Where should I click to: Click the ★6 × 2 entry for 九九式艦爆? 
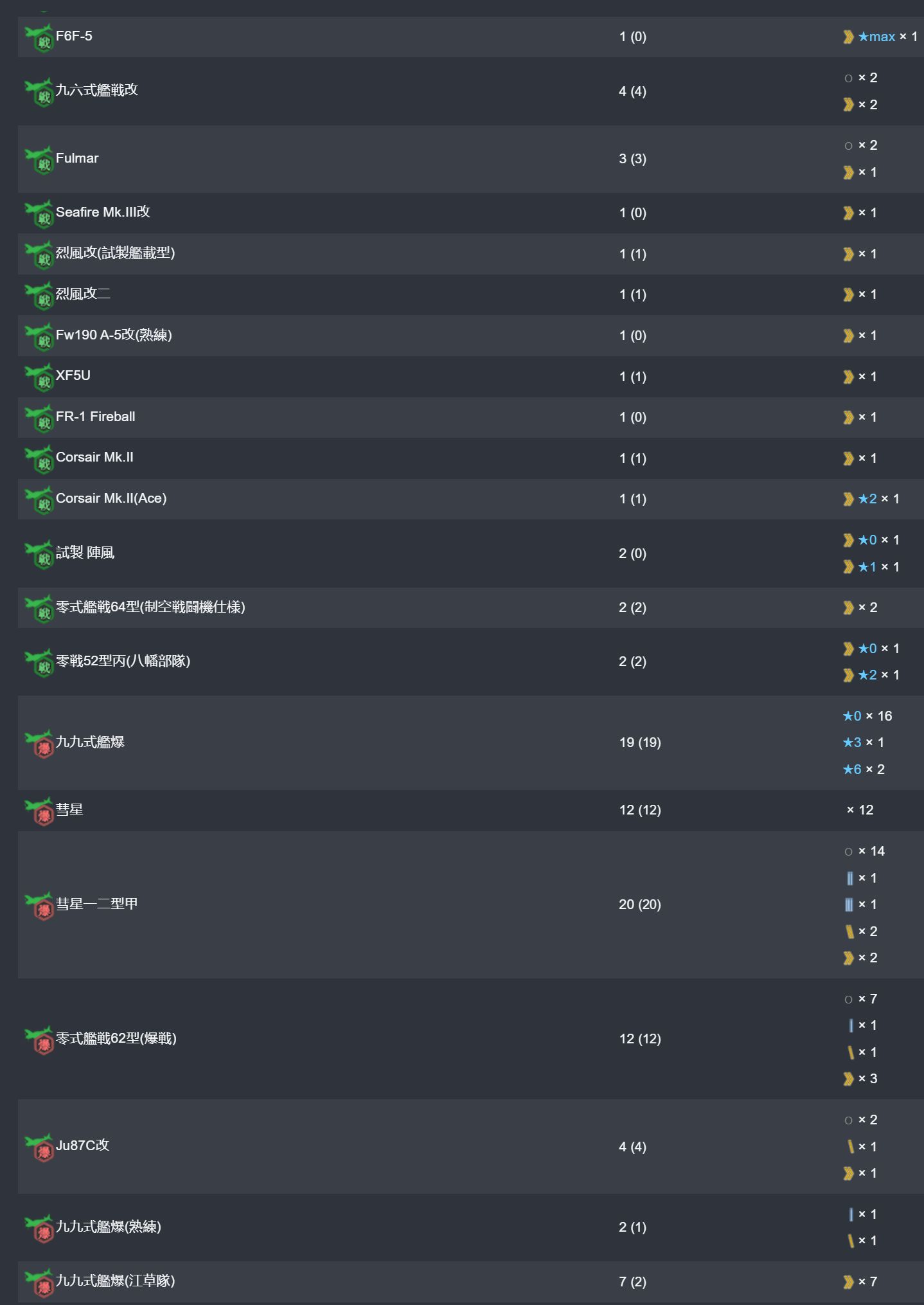pos(864,770)
